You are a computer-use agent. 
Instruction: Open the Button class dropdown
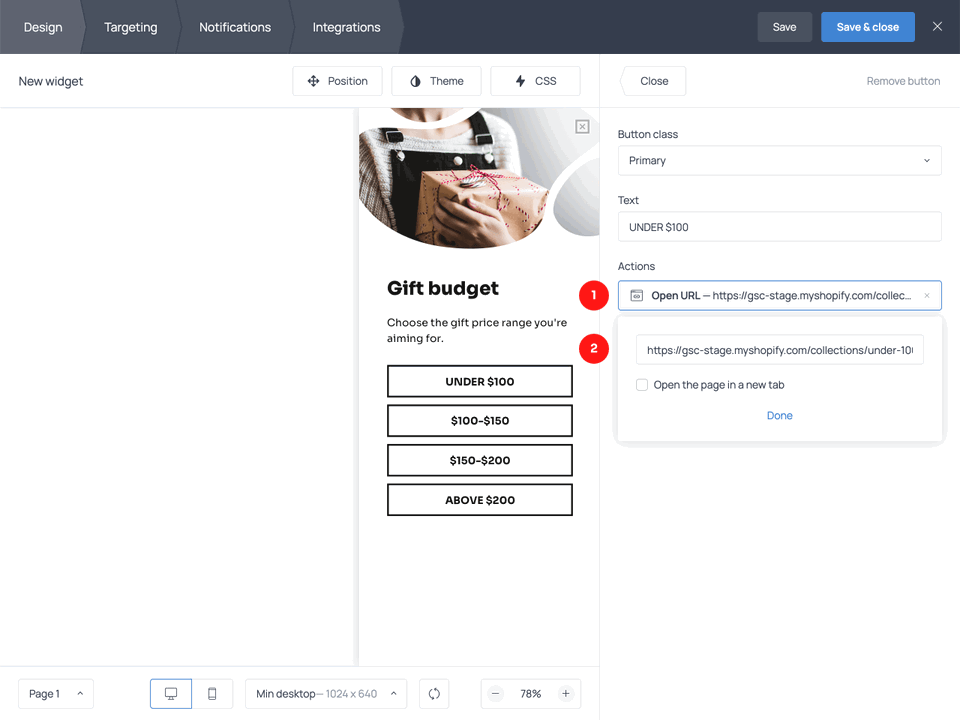pos(779,160)
